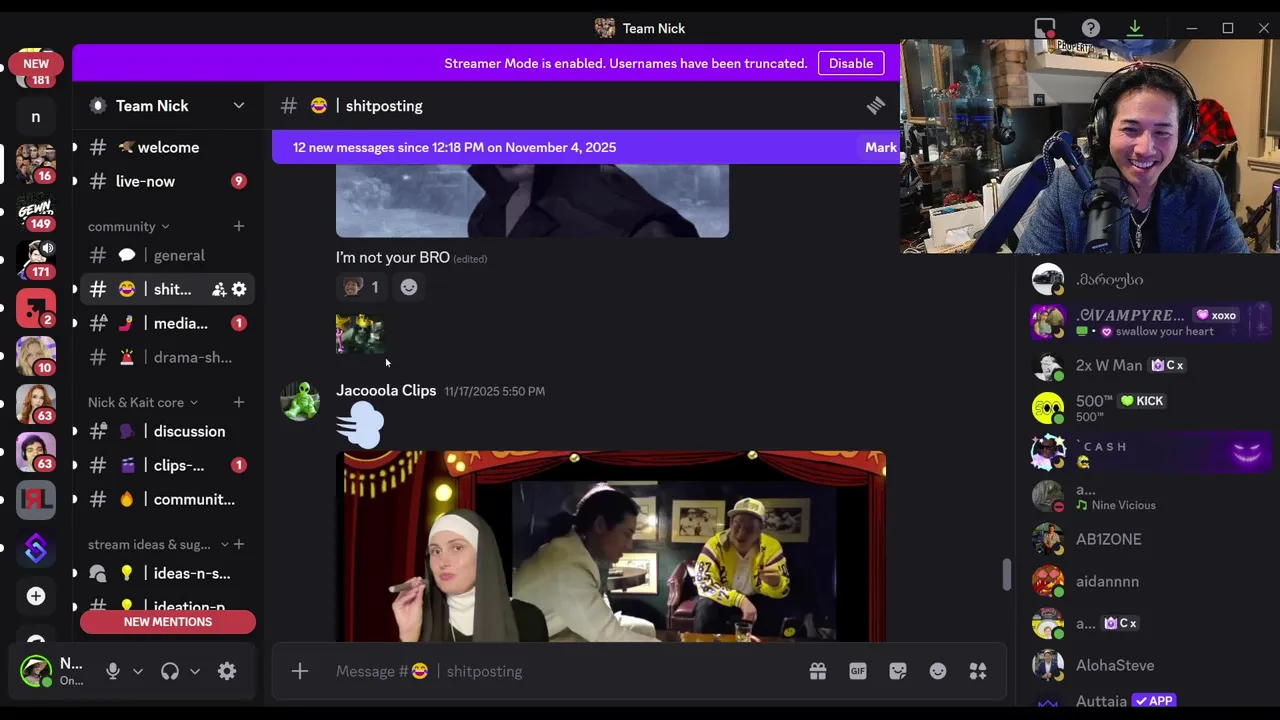Add a reaction with the smiley icon
The height and width of the screenshot is (720, 1280).
(x=409, y=287)
